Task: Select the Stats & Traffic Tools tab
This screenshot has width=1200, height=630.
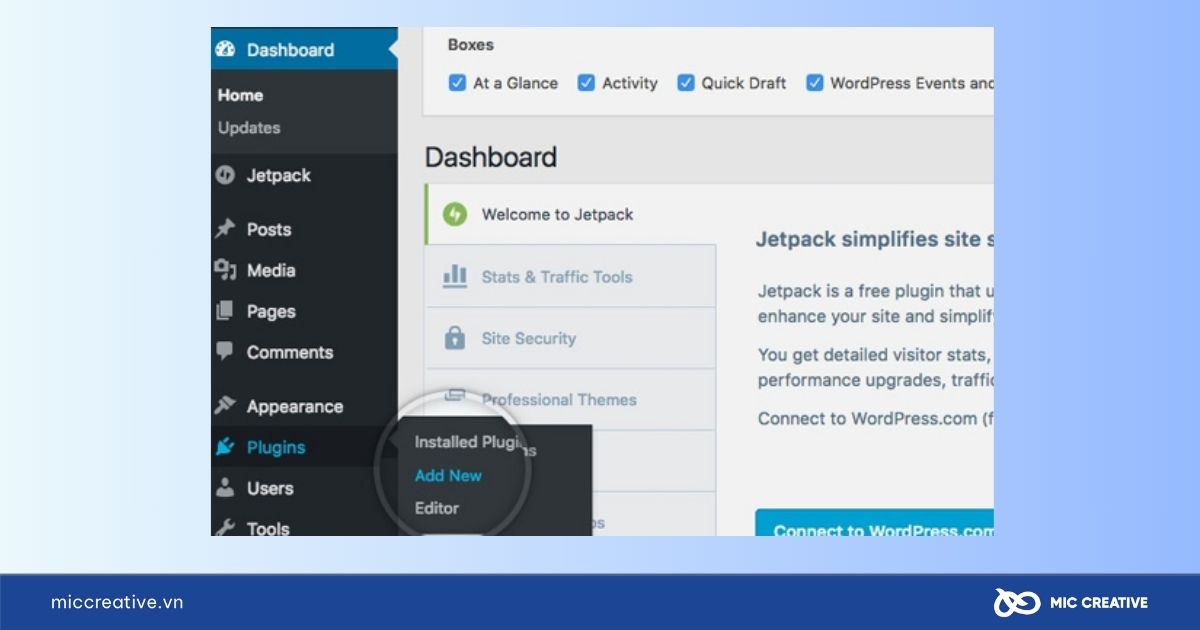Action: (x=570, y=276)
